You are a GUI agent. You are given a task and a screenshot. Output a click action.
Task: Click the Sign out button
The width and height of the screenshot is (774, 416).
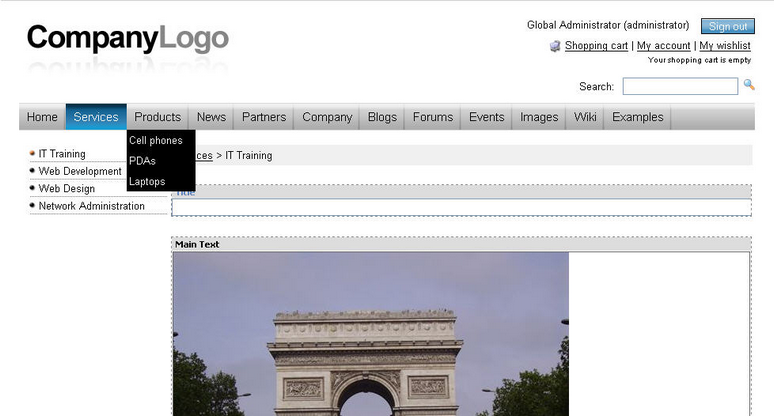click(728, 26)
